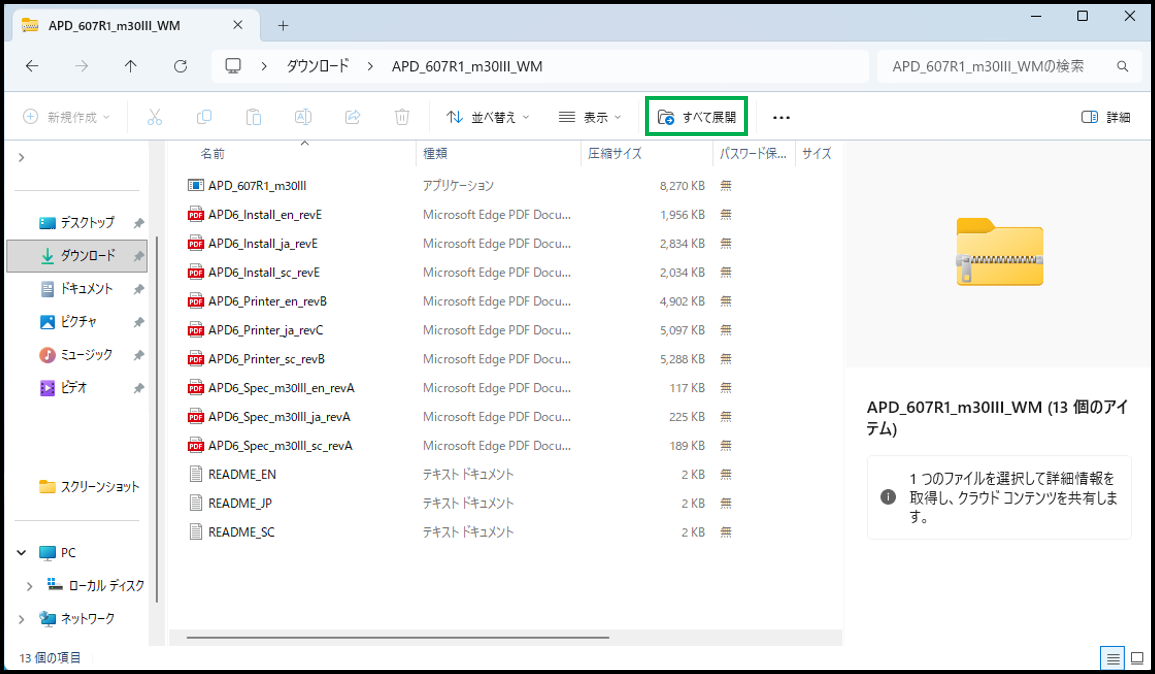Open the Sort (並べ替え) dropdown

(x=487, y=117)
